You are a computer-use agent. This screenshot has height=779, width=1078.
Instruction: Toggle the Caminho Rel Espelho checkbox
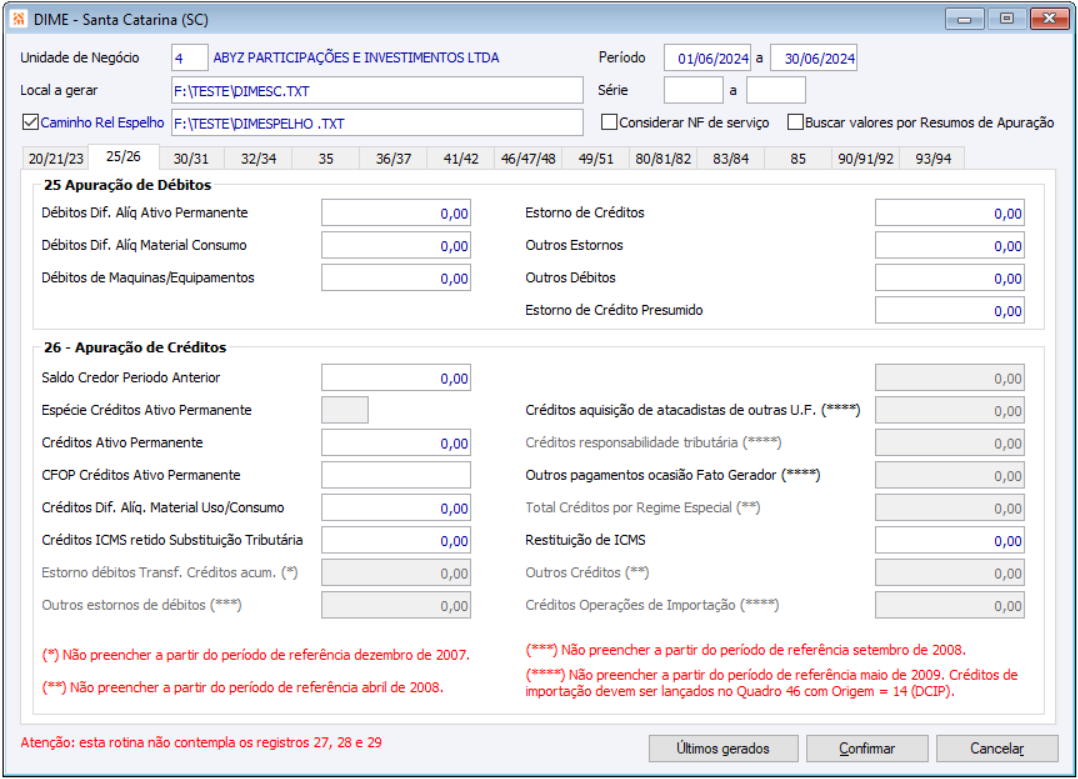[30, 122]
